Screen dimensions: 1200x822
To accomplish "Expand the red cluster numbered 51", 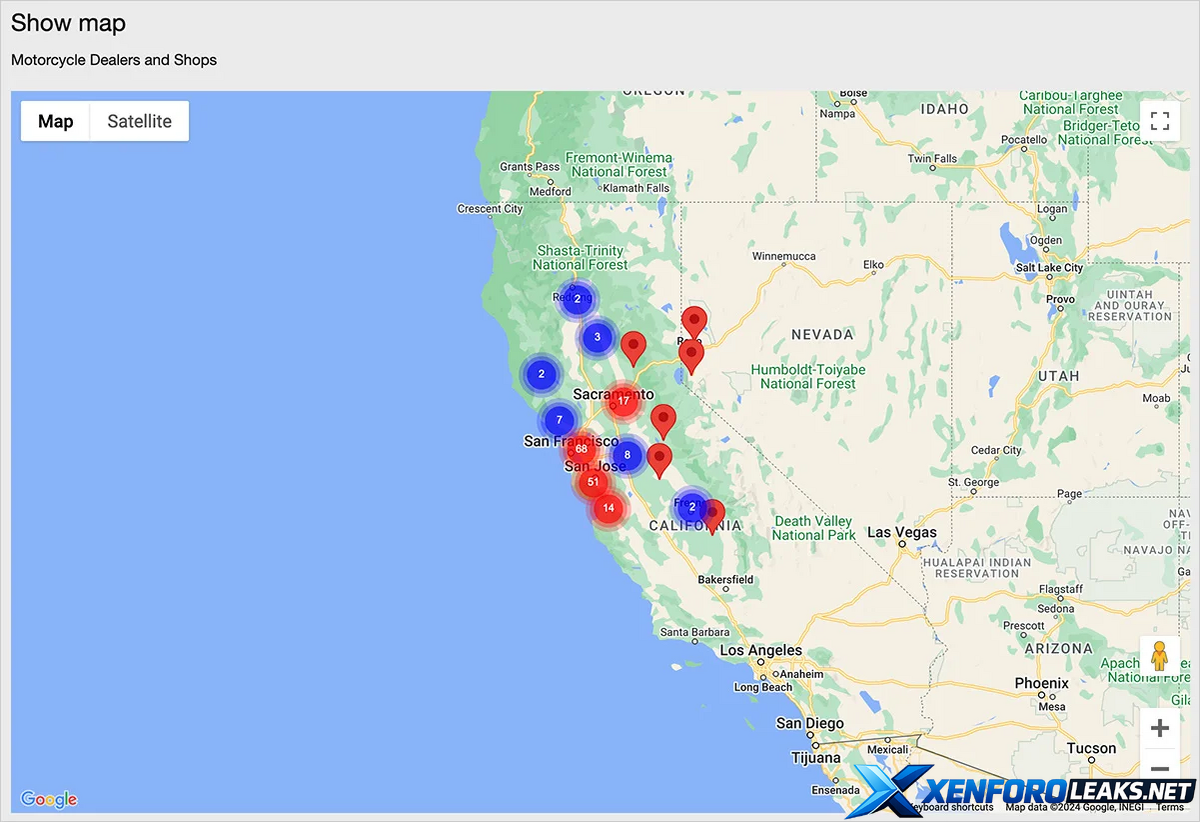I will (593, 482).
